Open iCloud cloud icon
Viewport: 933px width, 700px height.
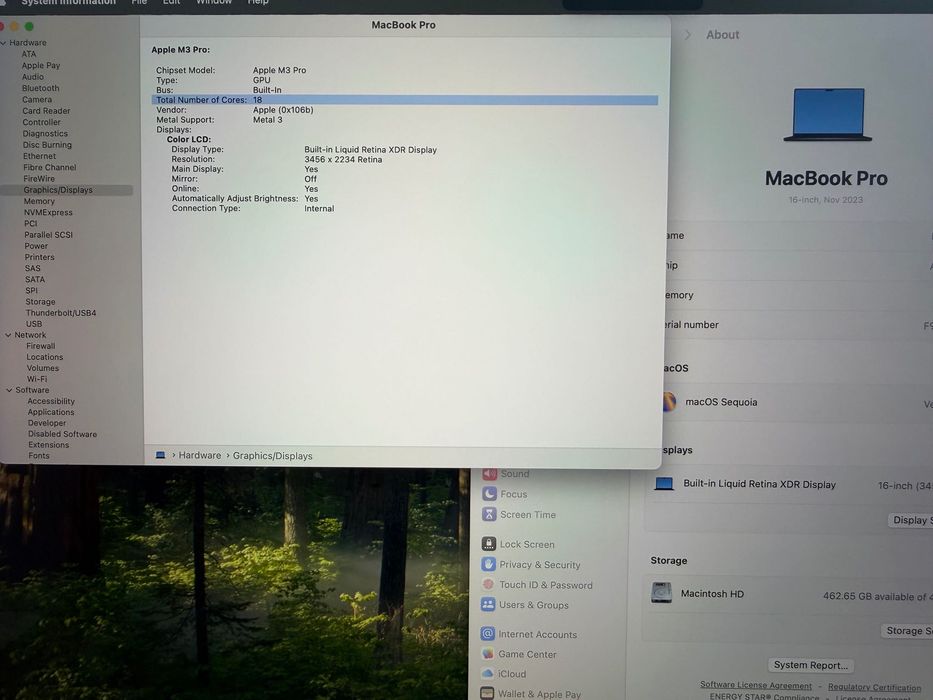(487, 673)
